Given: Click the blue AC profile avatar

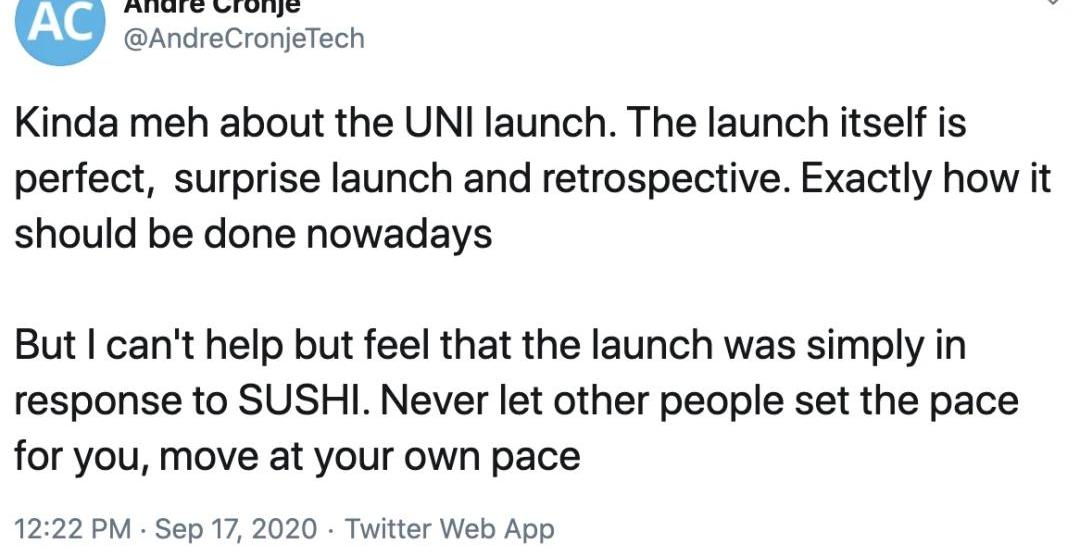Looking at the screenshot, I should click(x=61, y=25).
